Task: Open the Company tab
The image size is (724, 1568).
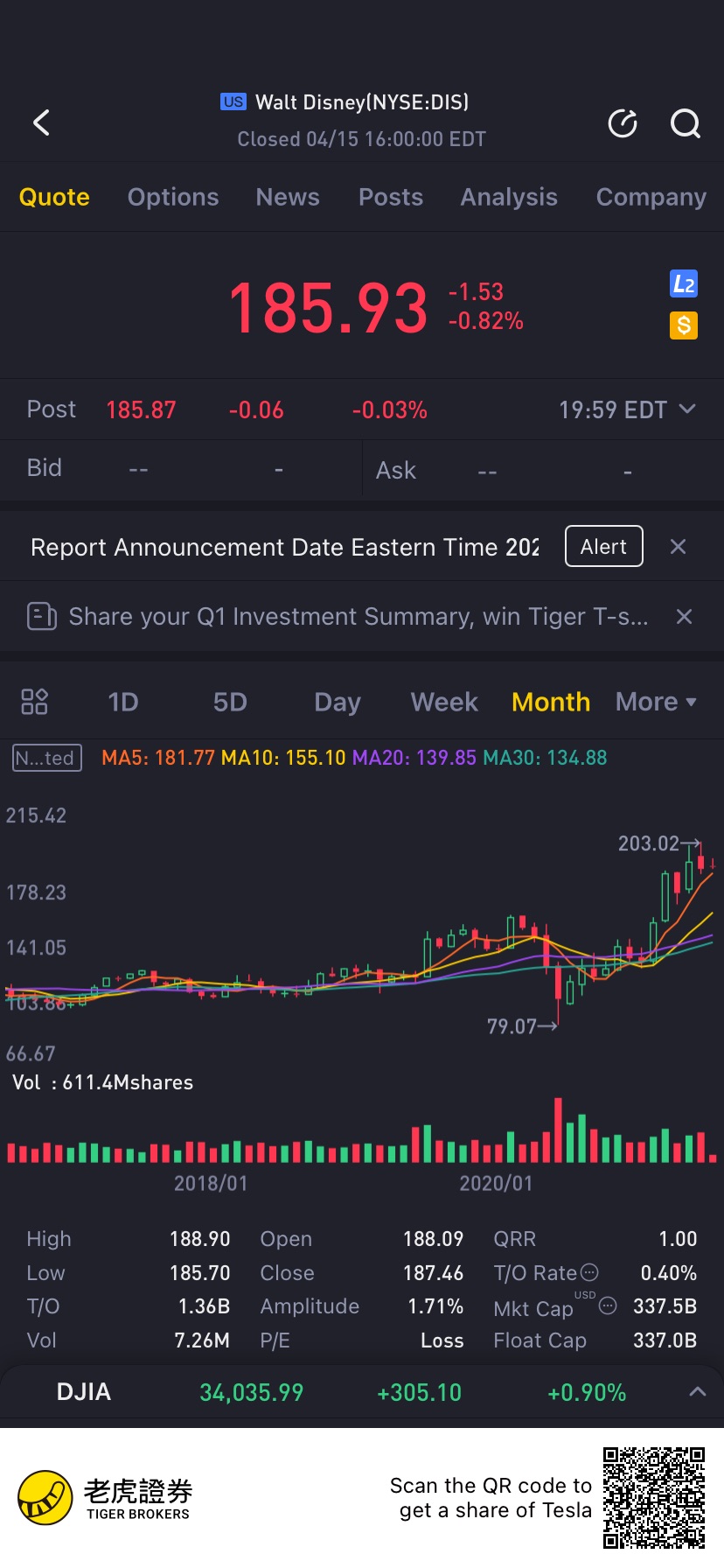Action: 651,197
